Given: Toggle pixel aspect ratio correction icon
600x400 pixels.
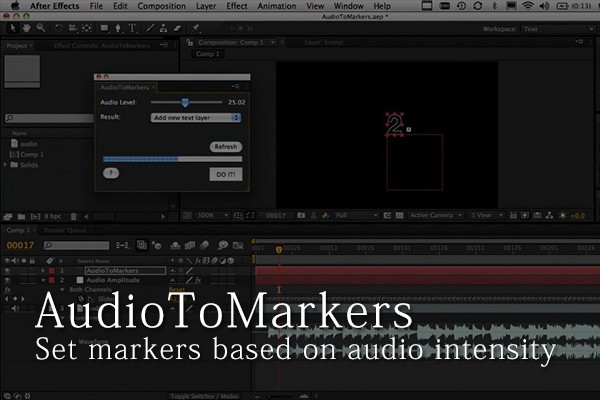Looking at the screenshot, I should [513, 216].
